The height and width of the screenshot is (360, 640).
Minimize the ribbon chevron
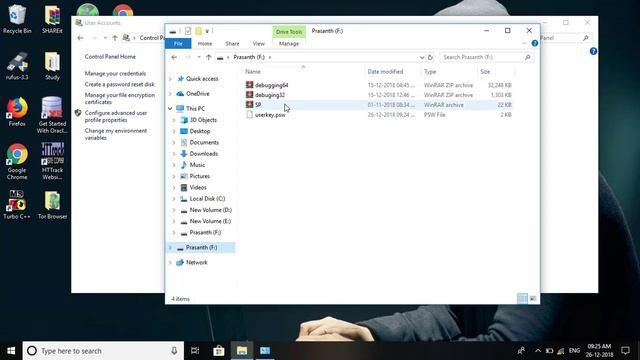[x=524, y=43]
